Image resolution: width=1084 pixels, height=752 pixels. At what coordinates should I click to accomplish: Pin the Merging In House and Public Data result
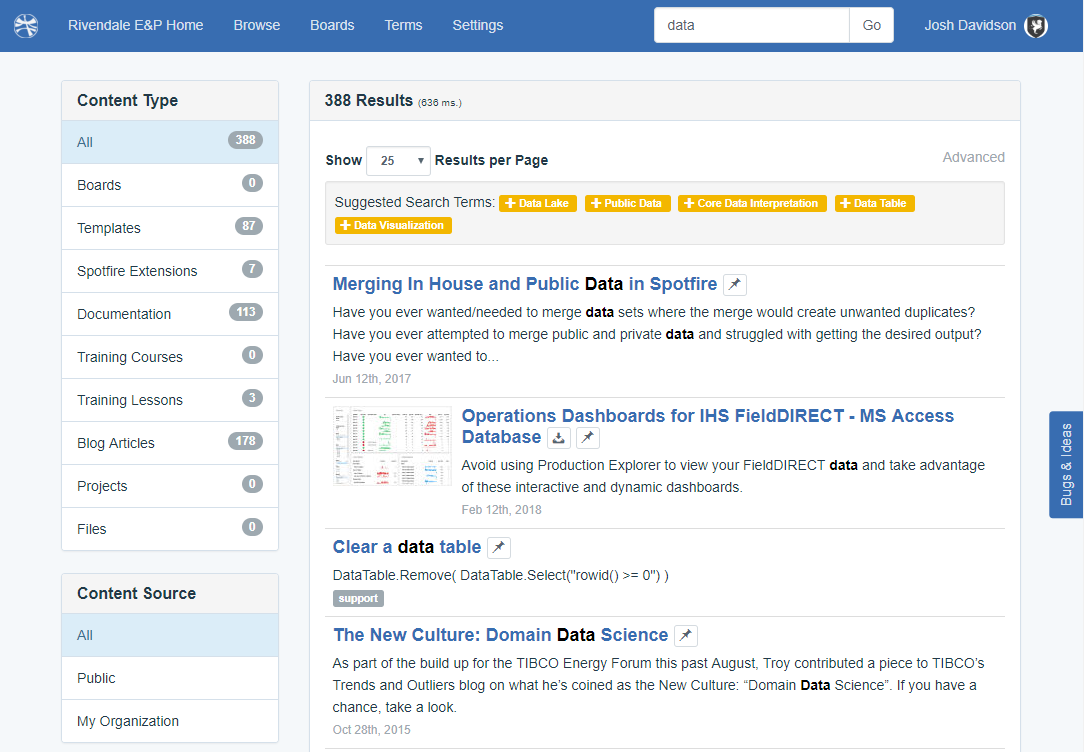(x=734, y=284)
